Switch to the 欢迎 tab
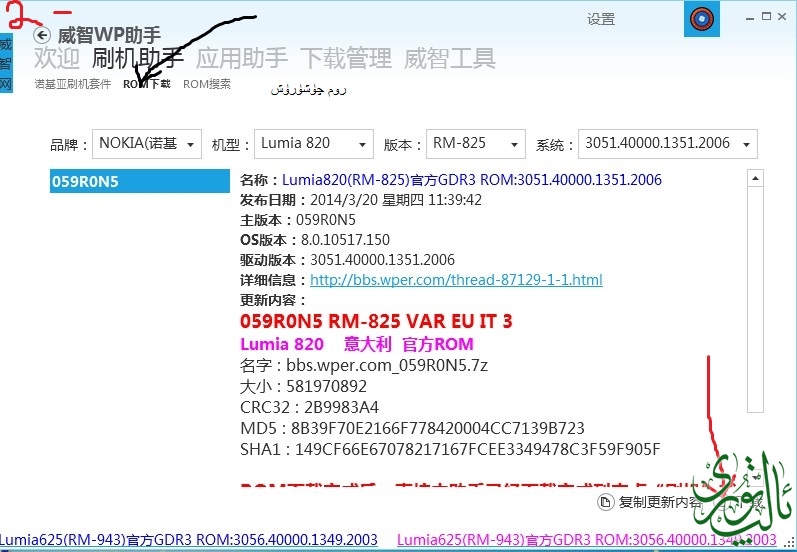Screen dimensions: 797x552 click(57, 57)
